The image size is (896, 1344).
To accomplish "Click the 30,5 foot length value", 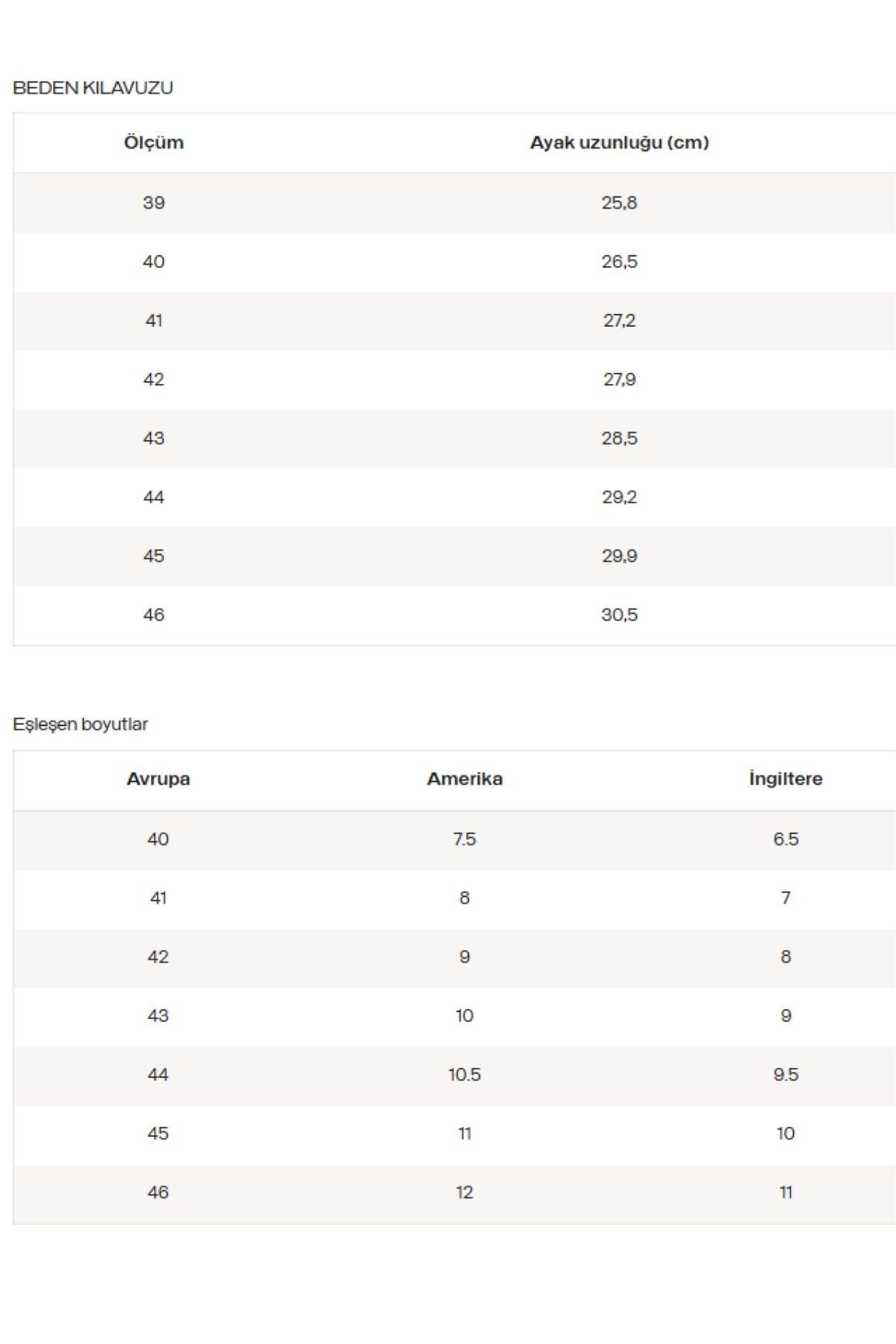I will [619, 615].
